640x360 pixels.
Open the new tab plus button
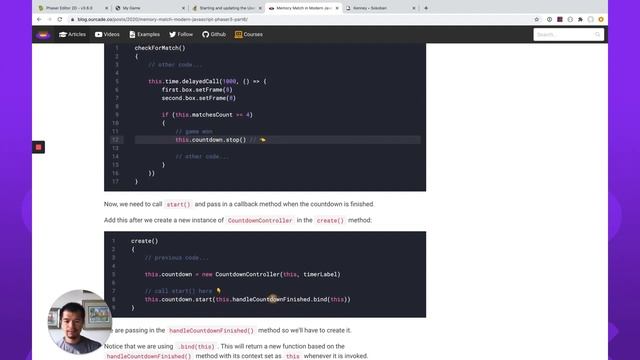point(426,8)
